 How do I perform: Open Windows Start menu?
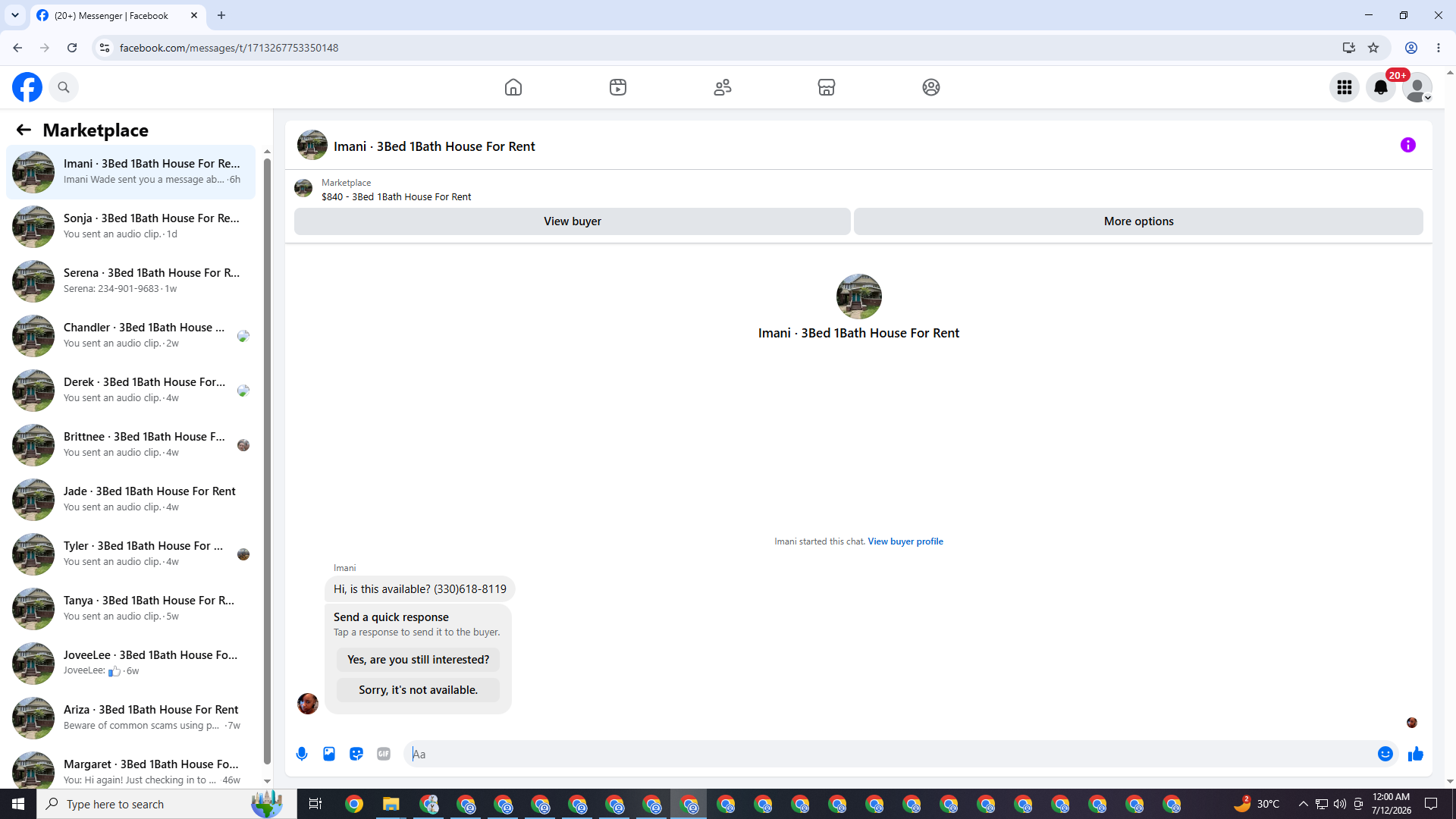[x=18, y=804]
